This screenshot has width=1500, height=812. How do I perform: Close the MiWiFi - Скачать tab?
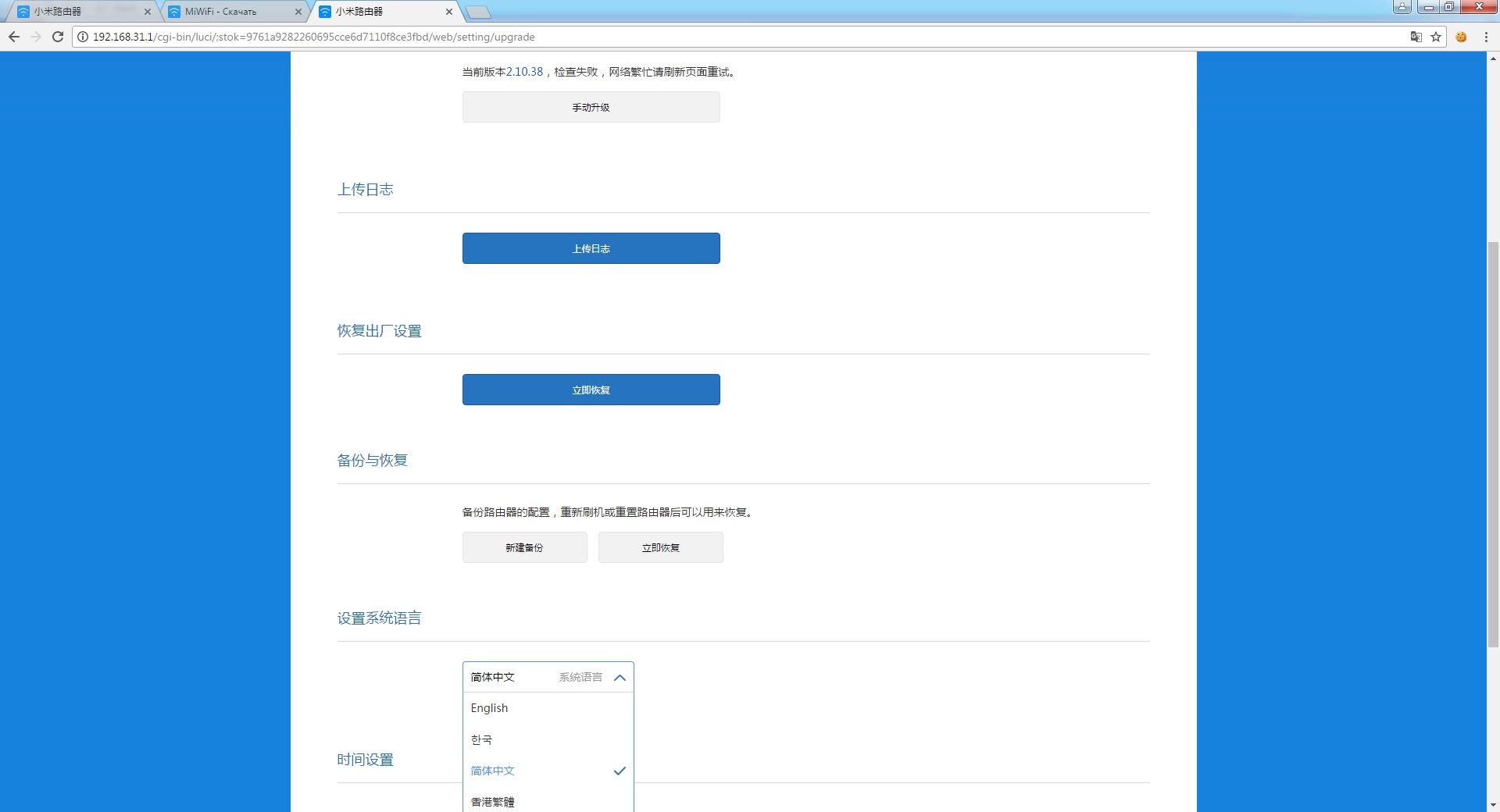click(298, 12)
